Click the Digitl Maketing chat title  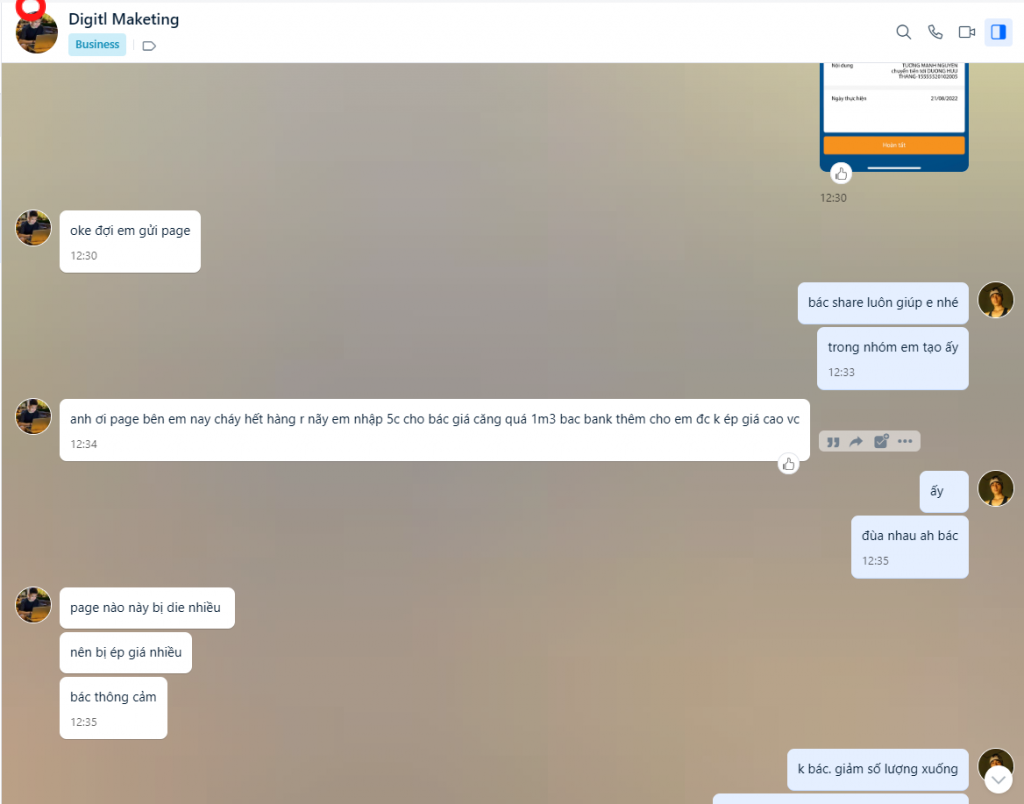click(x=123, y=19)
